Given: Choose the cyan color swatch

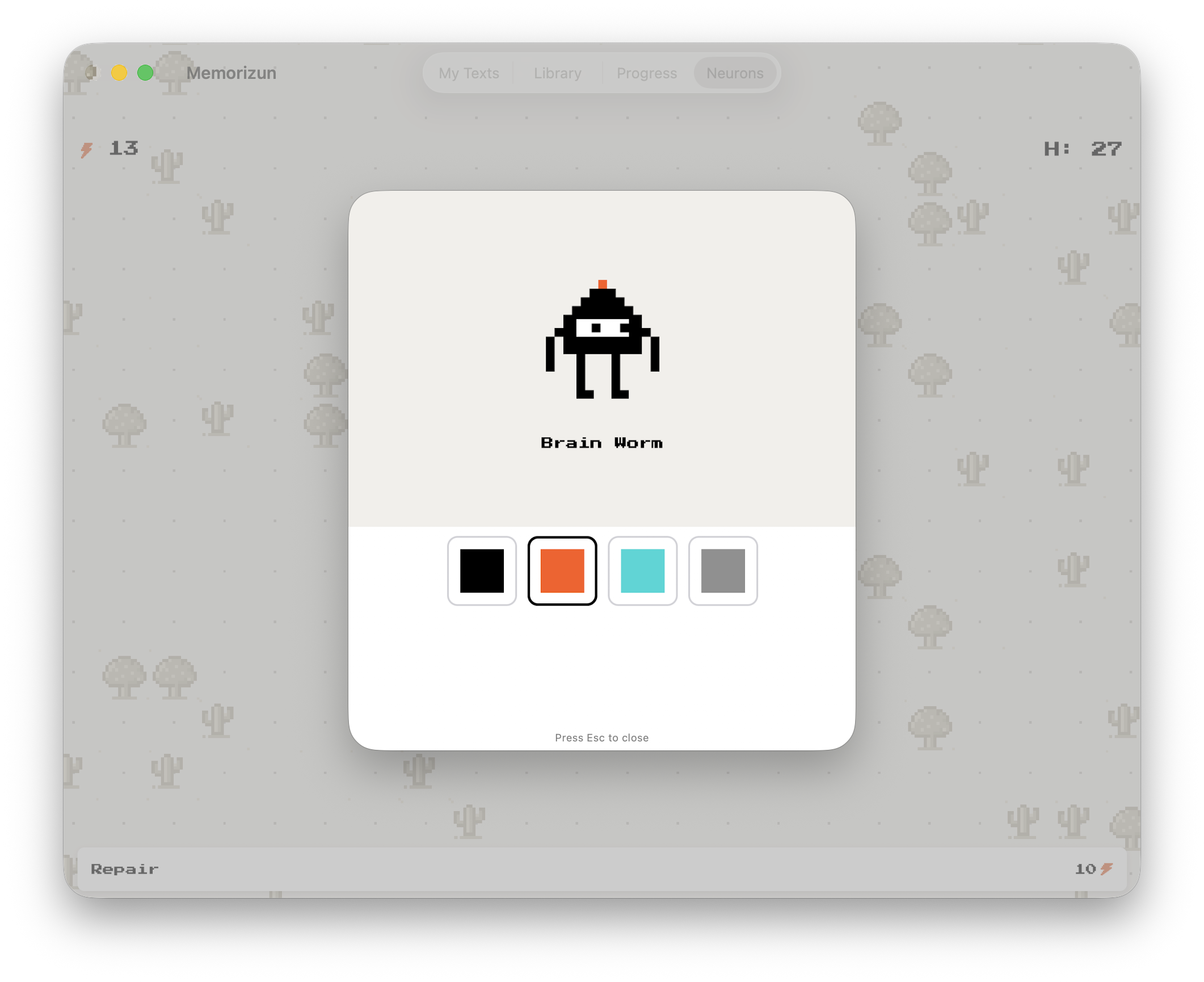Looking at the screenshot, I should (642, 570).
